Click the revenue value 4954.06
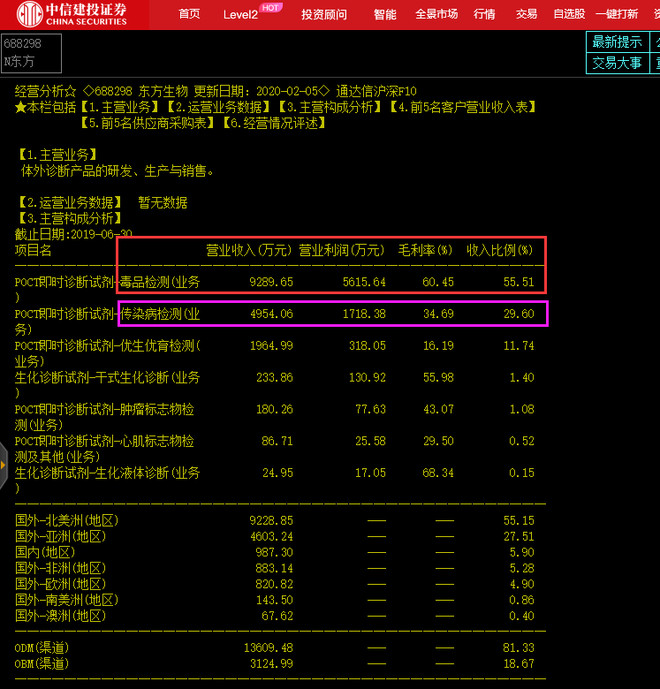The height and width of the screenshot is (689, 660). 271,314
